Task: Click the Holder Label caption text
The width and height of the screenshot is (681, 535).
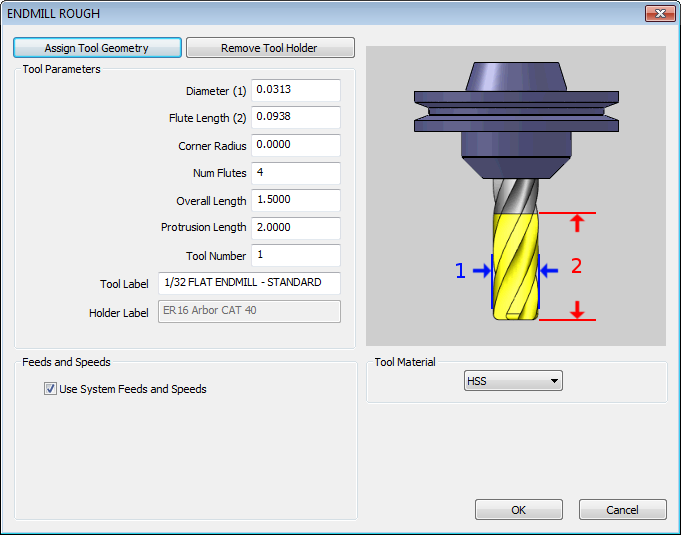Action: pos(119,313)
